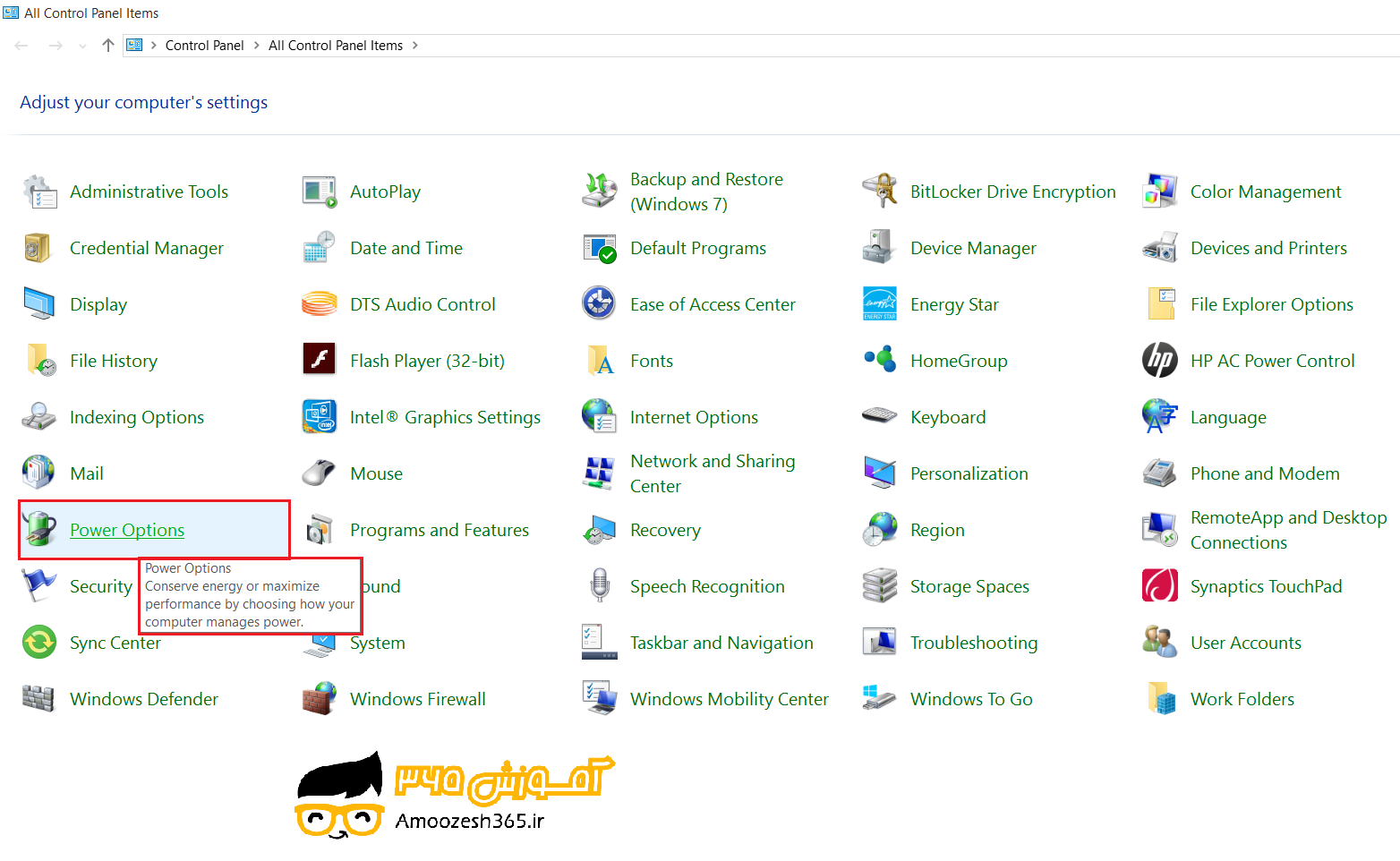
Task: Open Backup and Restore icon
Action: click(x=599, y=192)
